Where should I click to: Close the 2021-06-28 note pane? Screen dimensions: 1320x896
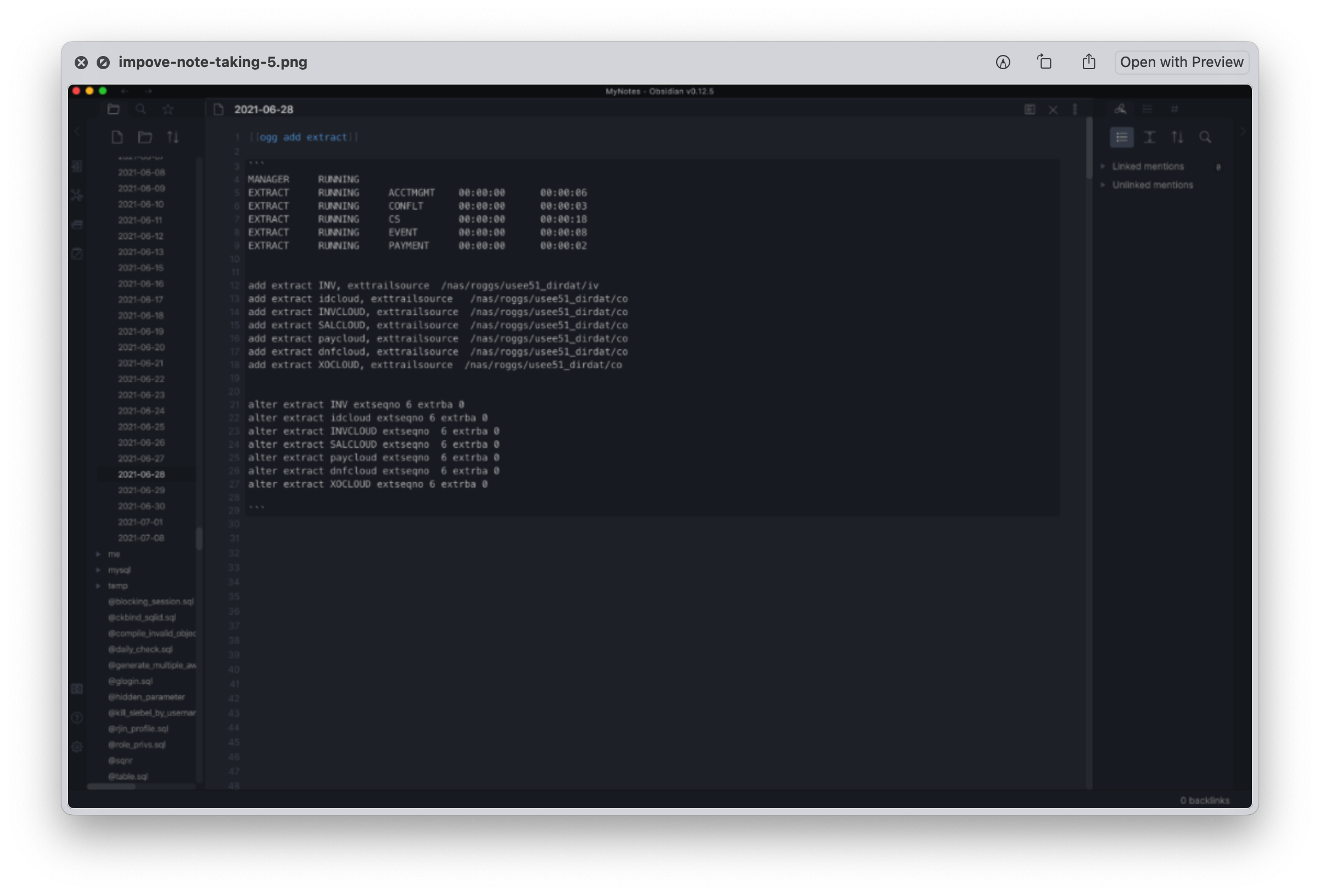(x=1053, y=110)
